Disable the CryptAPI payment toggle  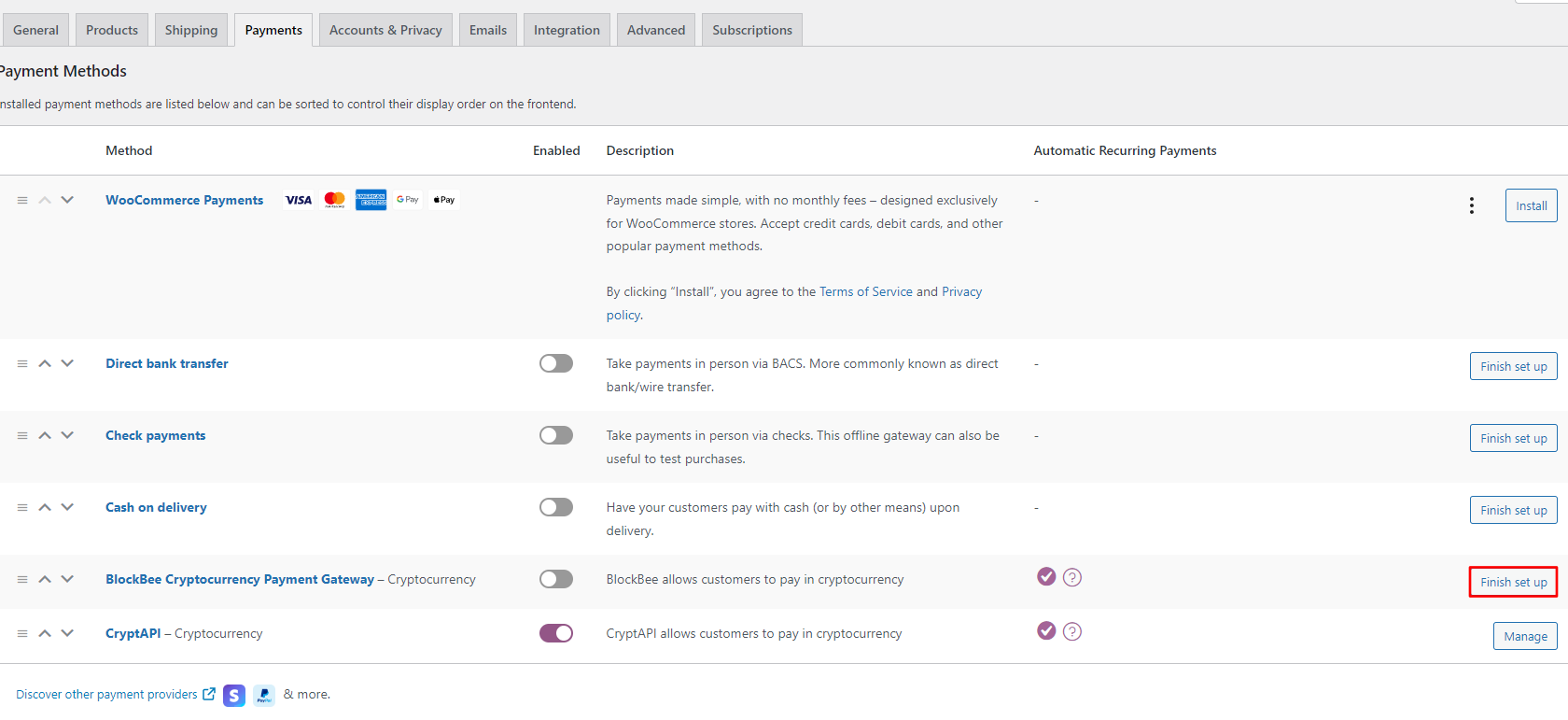pyautogui.click(x=556, y=634)
